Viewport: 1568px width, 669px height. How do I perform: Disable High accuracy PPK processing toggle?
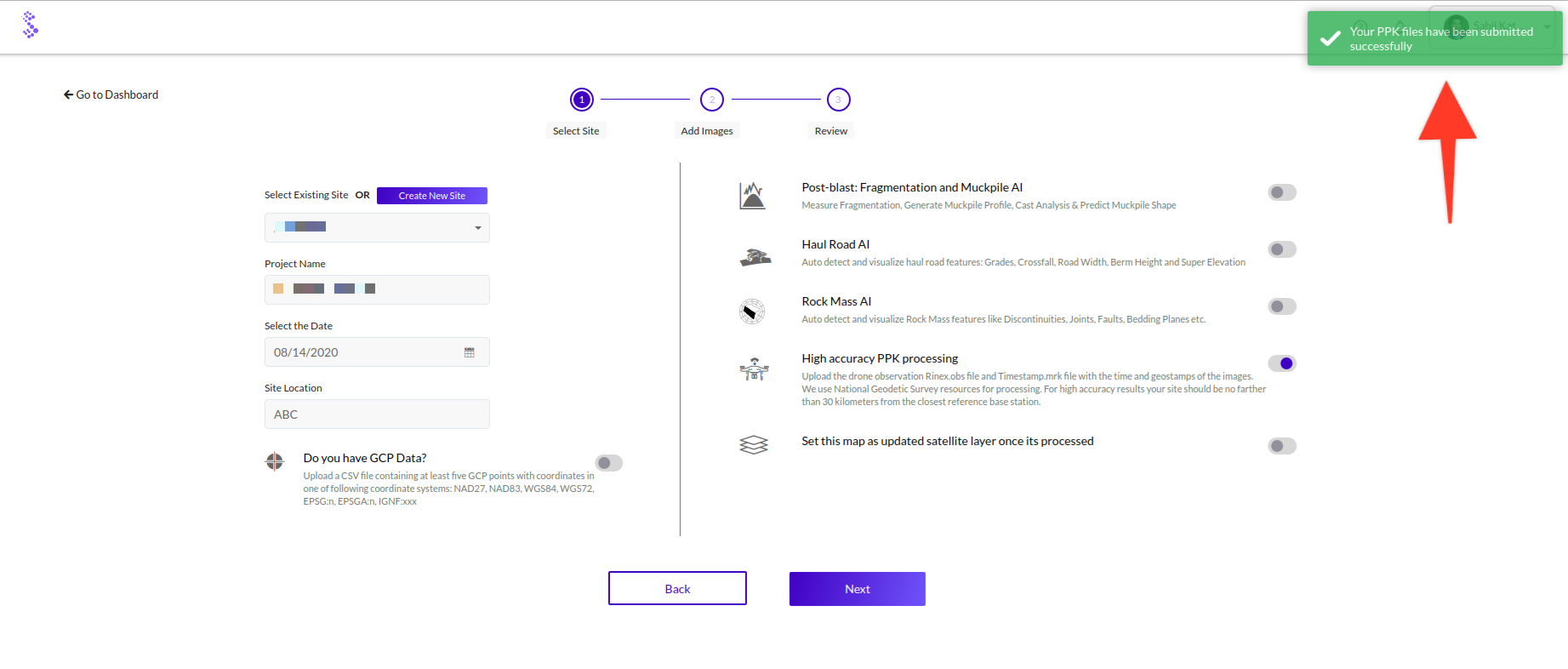point(1281,363)
